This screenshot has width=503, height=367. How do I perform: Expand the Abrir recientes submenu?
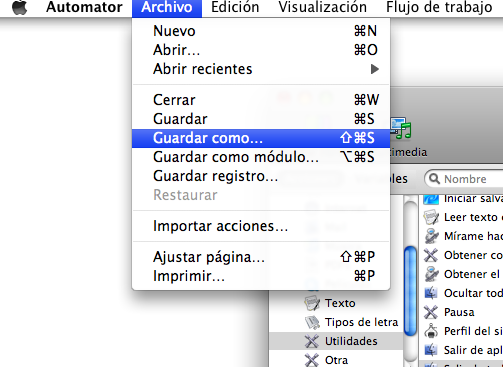click(x=261, y=69)
